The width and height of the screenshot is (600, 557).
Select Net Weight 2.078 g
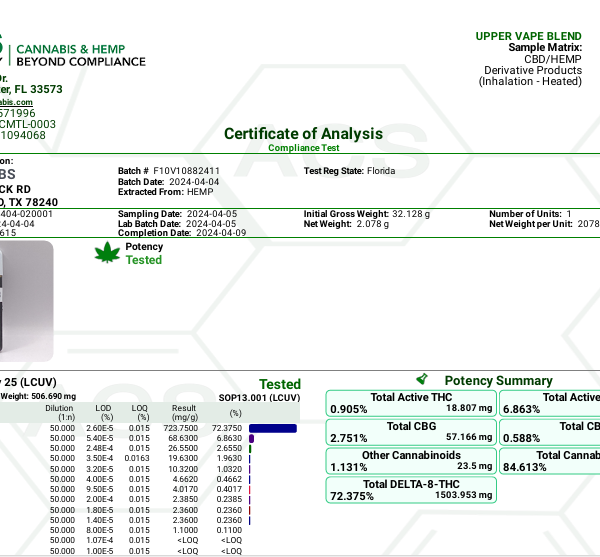coord(346,224)
